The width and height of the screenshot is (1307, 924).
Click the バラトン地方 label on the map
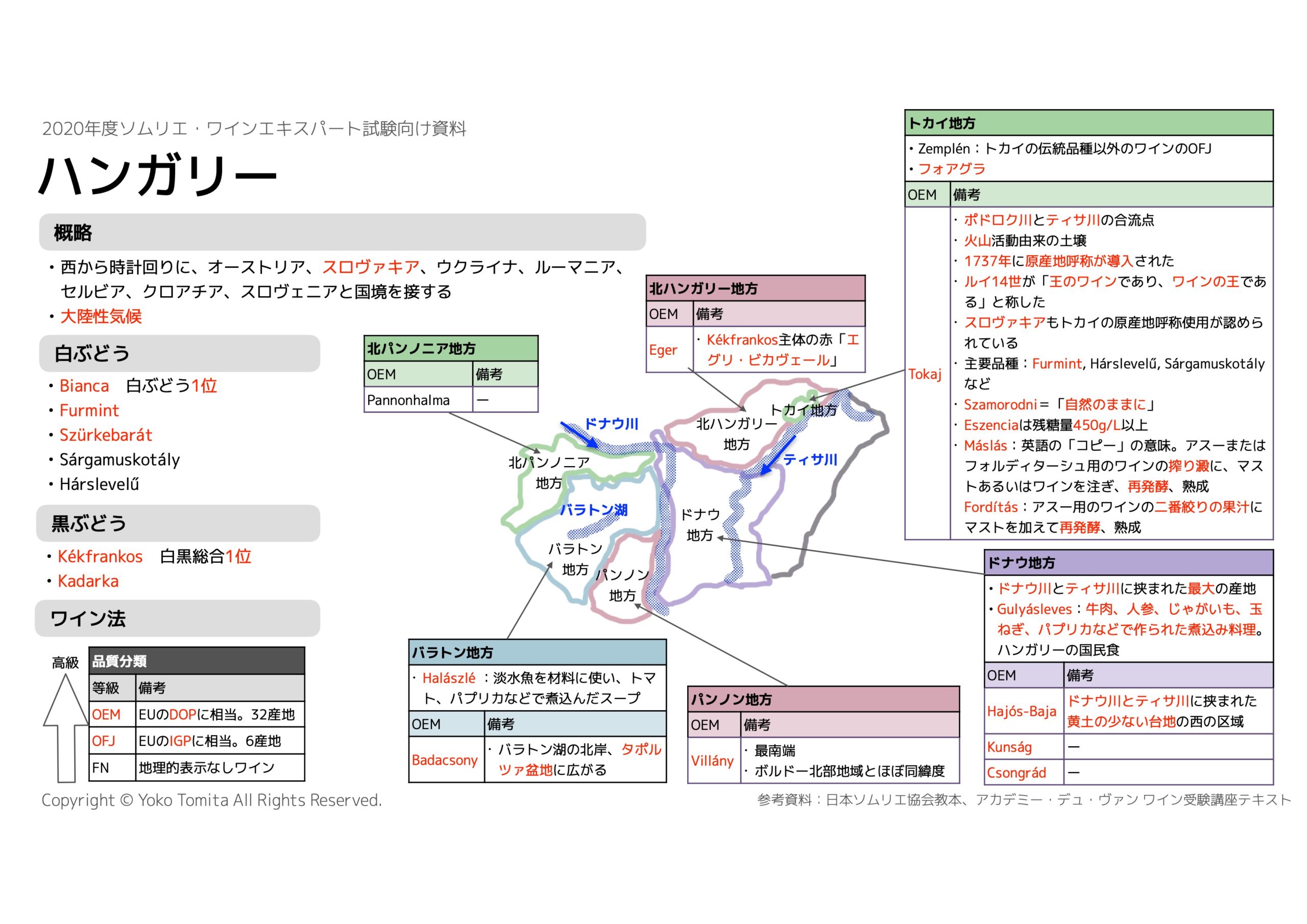[x=575, y=559]
